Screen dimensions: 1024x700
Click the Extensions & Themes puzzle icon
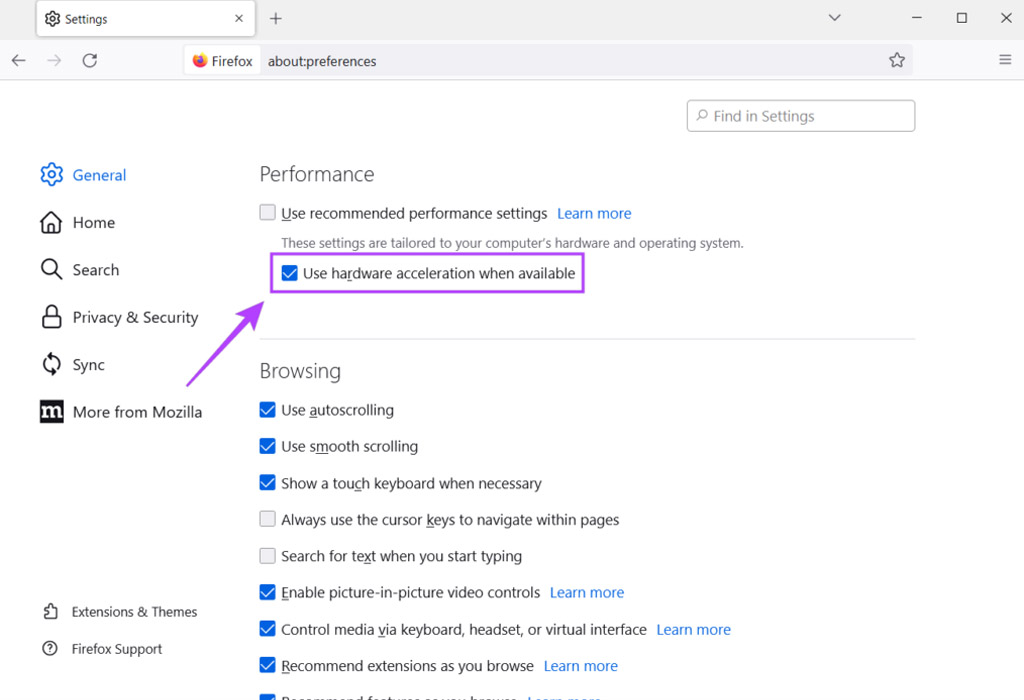point(50,611)
